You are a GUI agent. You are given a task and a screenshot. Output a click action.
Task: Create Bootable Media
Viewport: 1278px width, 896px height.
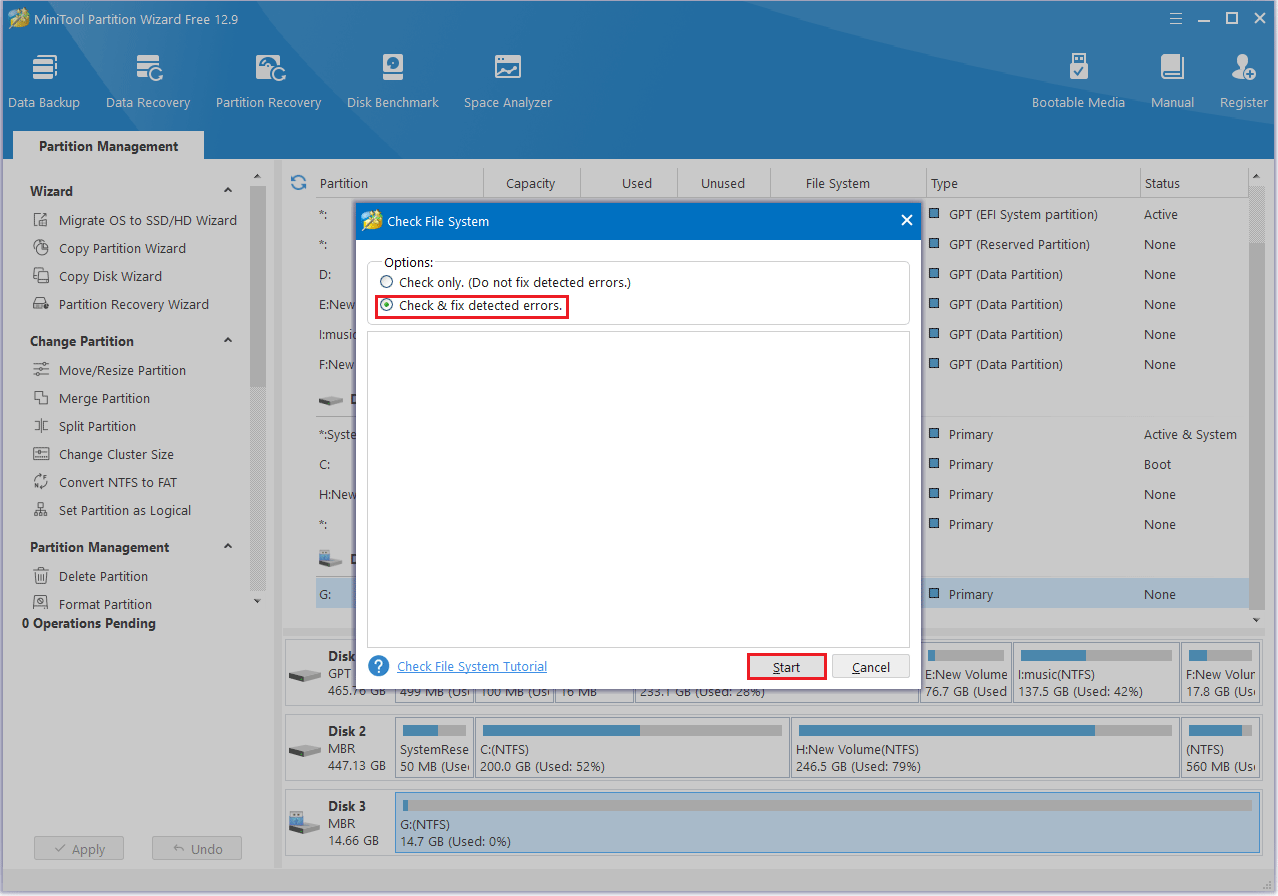click(1078, 81)
